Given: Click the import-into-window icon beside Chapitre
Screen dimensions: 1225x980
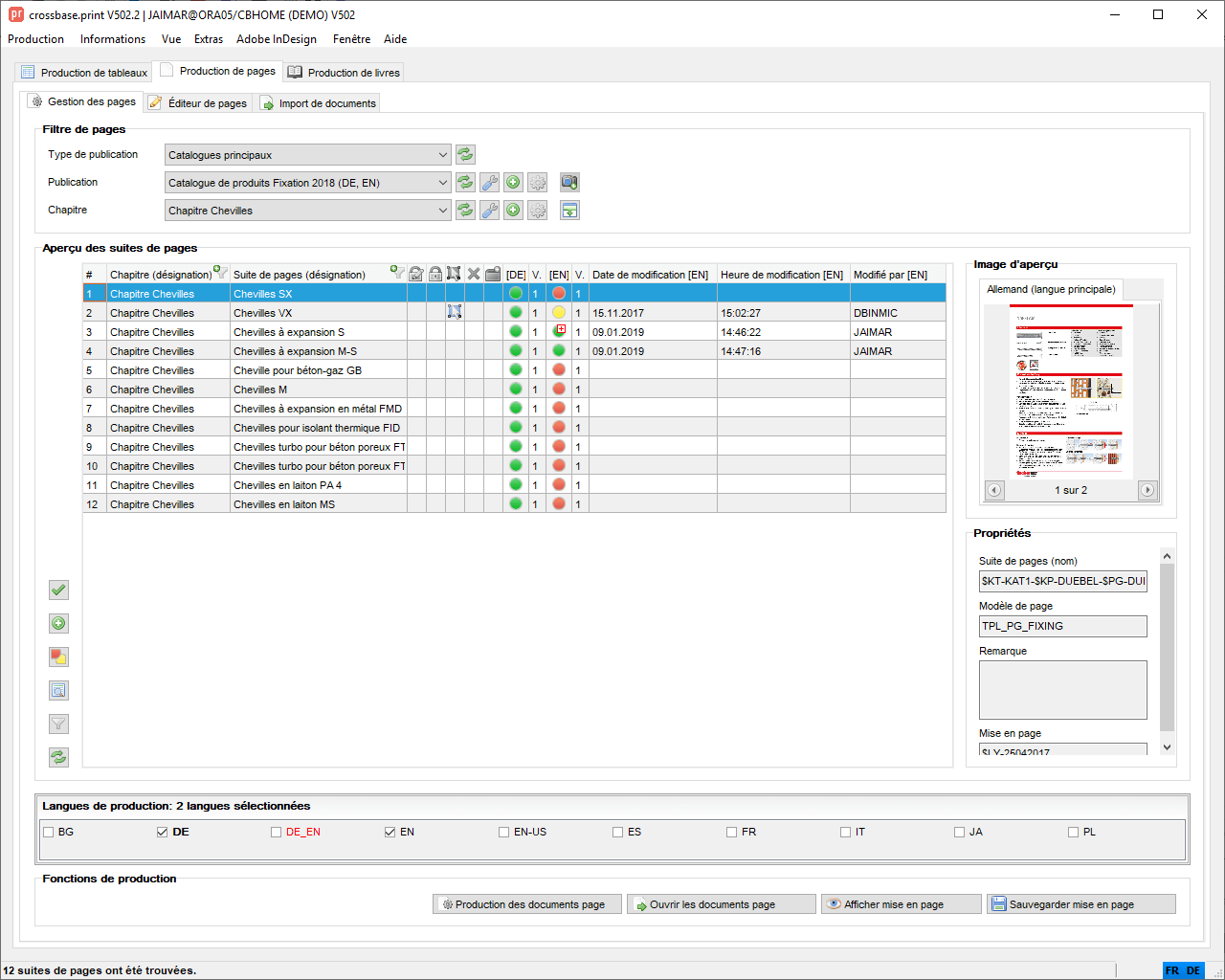Looking at the screenshot, I should point(569,210).
